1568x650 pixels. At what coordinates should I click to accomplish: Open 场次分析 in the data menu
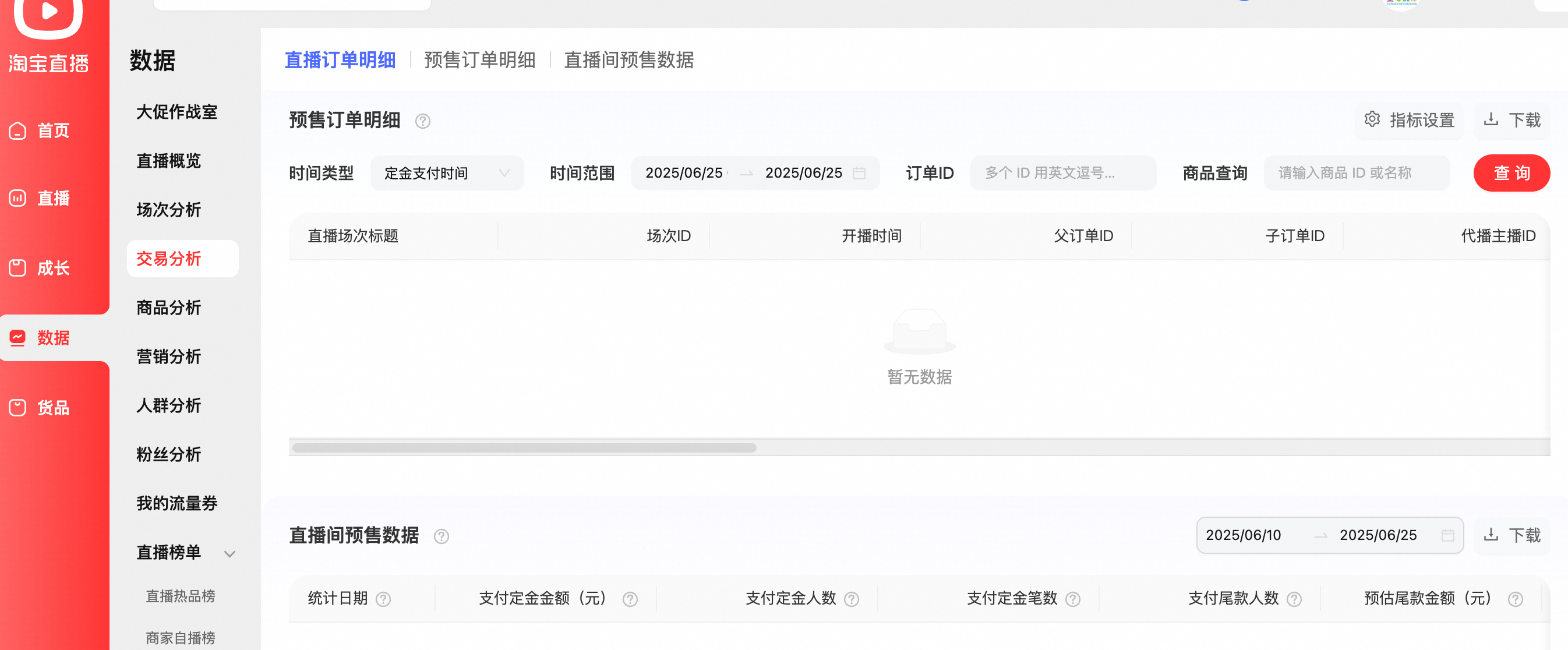click(x=168, y=210)
